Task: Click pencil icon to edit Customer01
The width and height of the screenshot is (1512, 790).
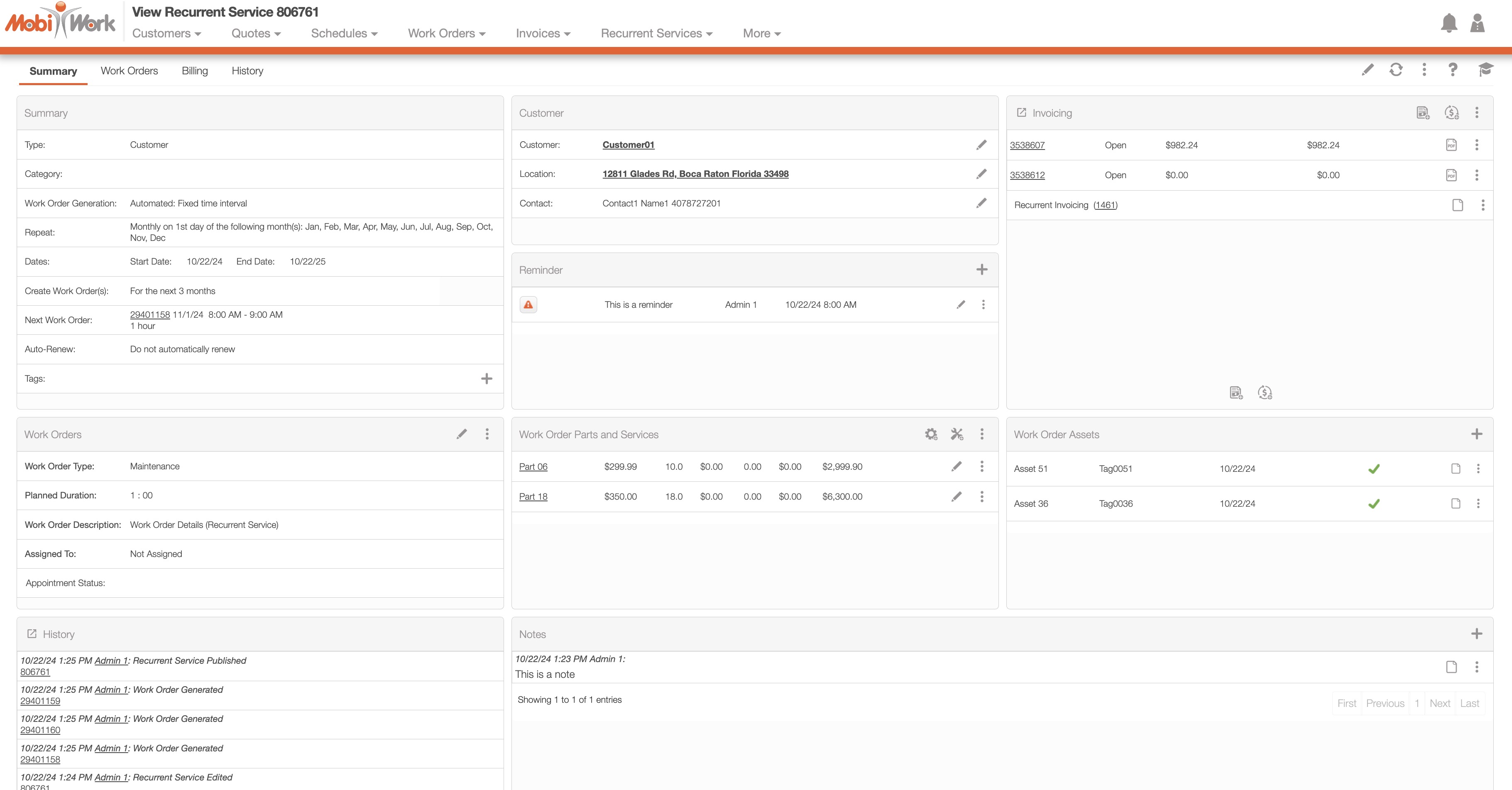Action: (981, 145)
